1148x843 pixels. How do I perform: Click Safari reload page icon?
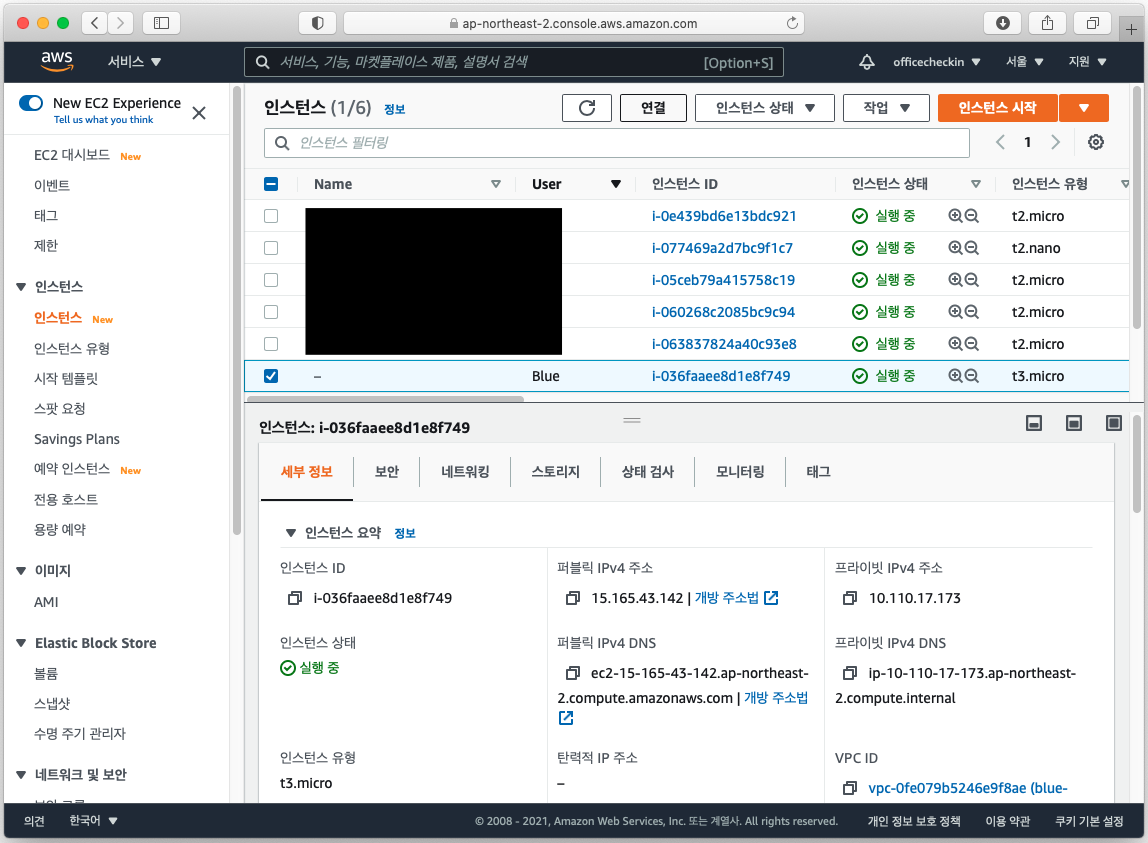pos(791,23)
